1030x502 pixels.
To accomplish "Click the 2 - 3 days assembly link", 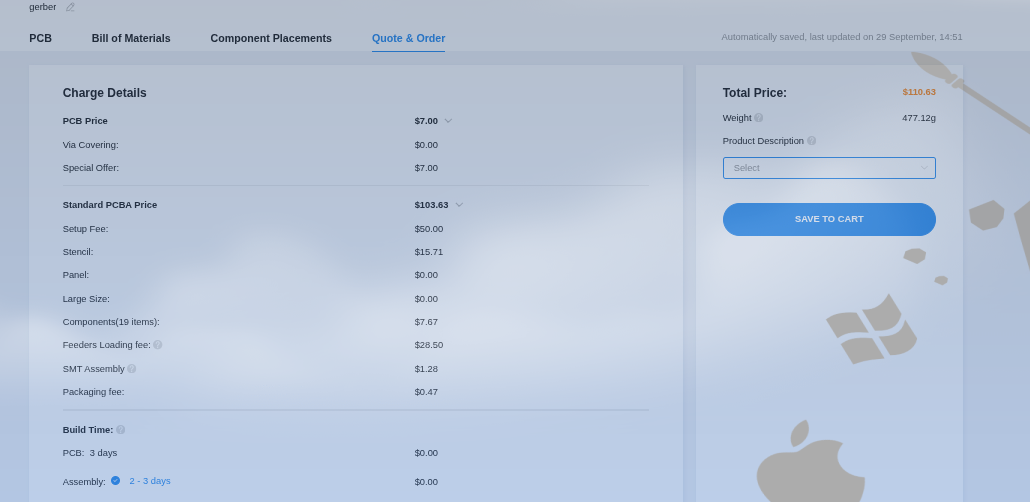I will (150, 481).
